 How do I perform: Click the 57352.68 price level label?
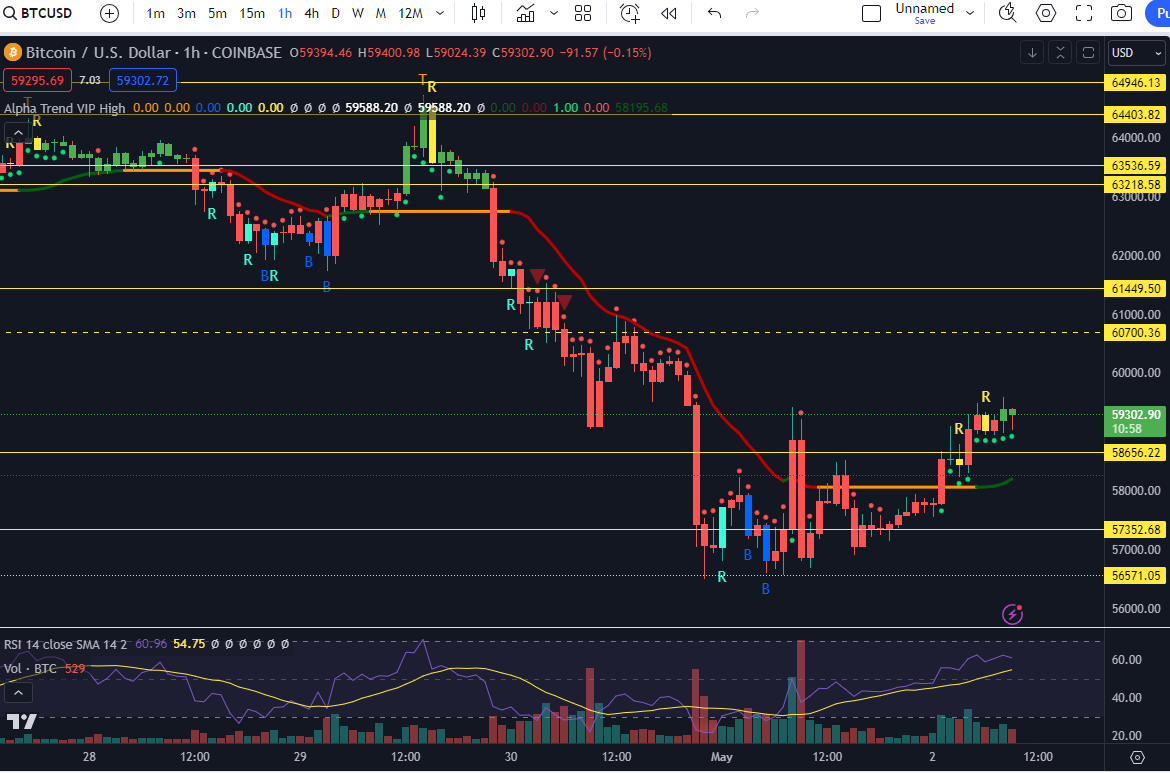1136,530
